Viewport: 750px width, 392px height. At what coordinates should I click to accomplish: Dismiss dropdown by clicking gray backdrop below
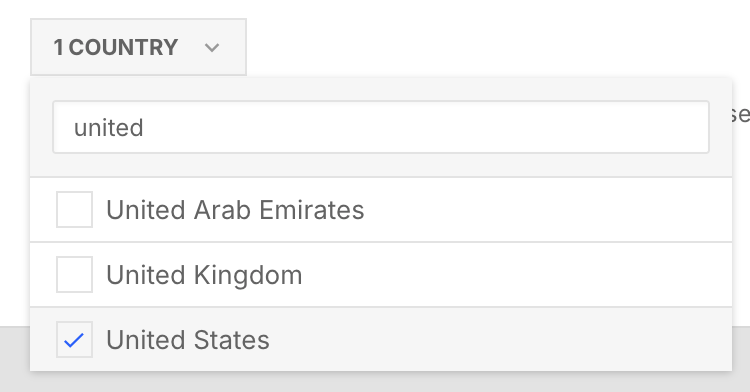(x=375, y=382)
